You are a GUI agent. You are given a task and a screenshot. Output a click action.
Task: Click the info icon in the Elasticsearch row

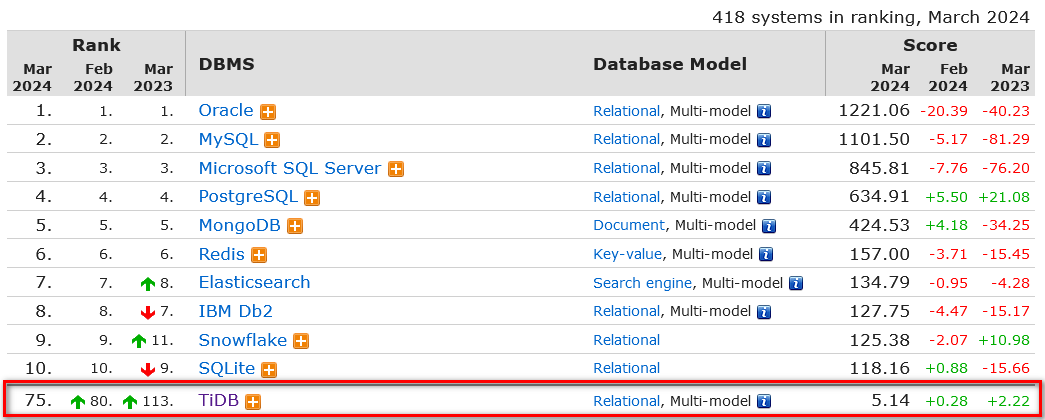796,283
